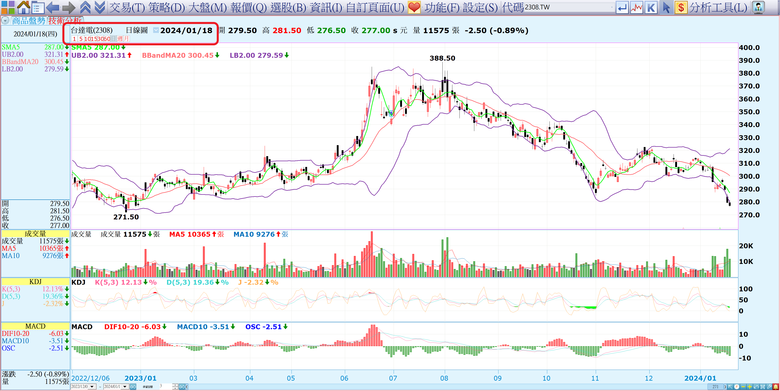The image size is (780, 391).
Task: Click the 2023/01 date axis label
Action: (140, 378)
